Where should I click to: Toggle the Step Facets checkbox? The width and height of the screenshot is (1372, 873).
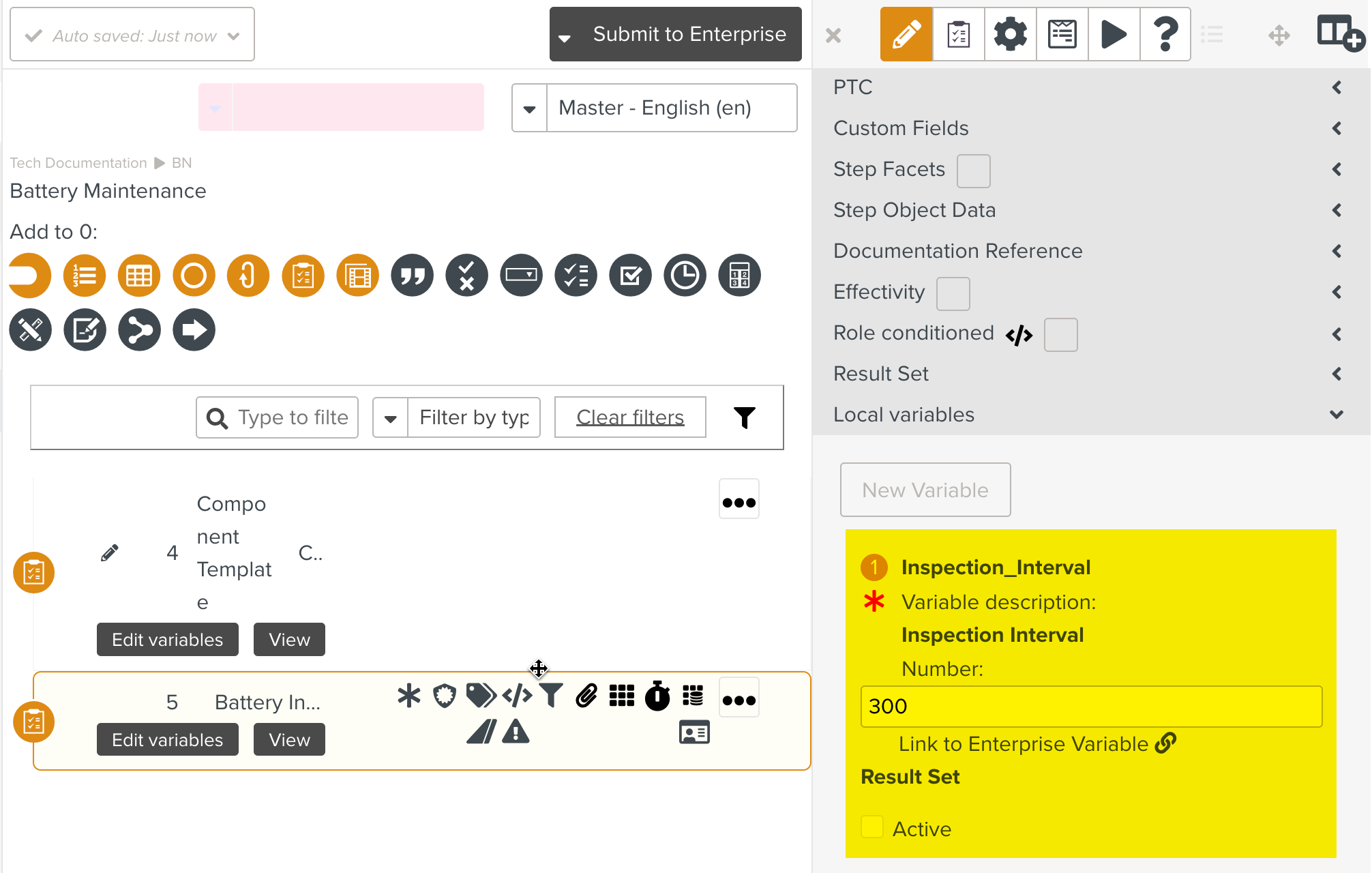(973, 171)
